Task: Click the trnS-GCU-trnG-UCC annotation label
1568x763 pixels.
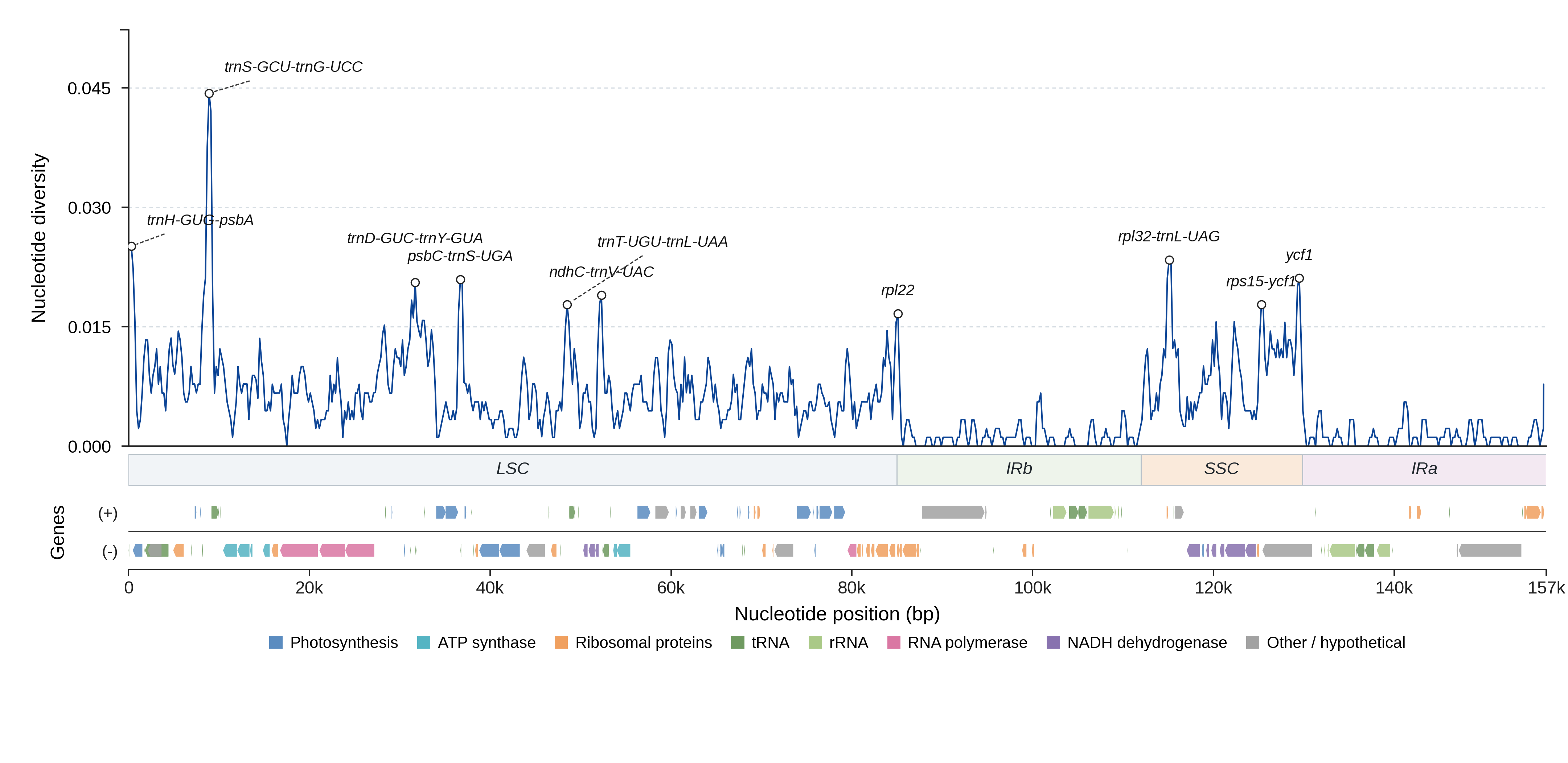Action: [294, 67]
